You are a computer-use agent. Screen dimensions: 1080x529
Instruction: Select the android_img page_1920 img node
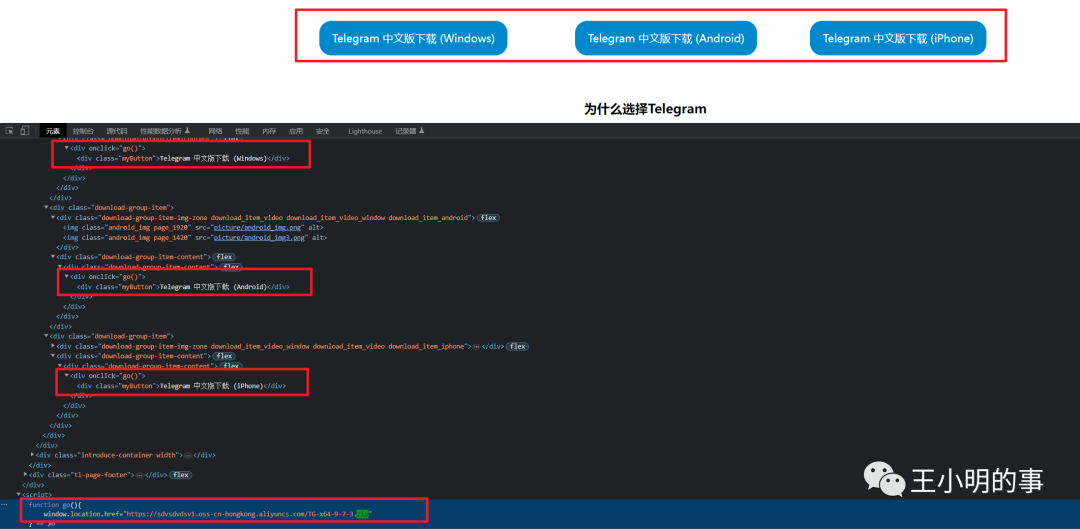(x=193, y=227)
